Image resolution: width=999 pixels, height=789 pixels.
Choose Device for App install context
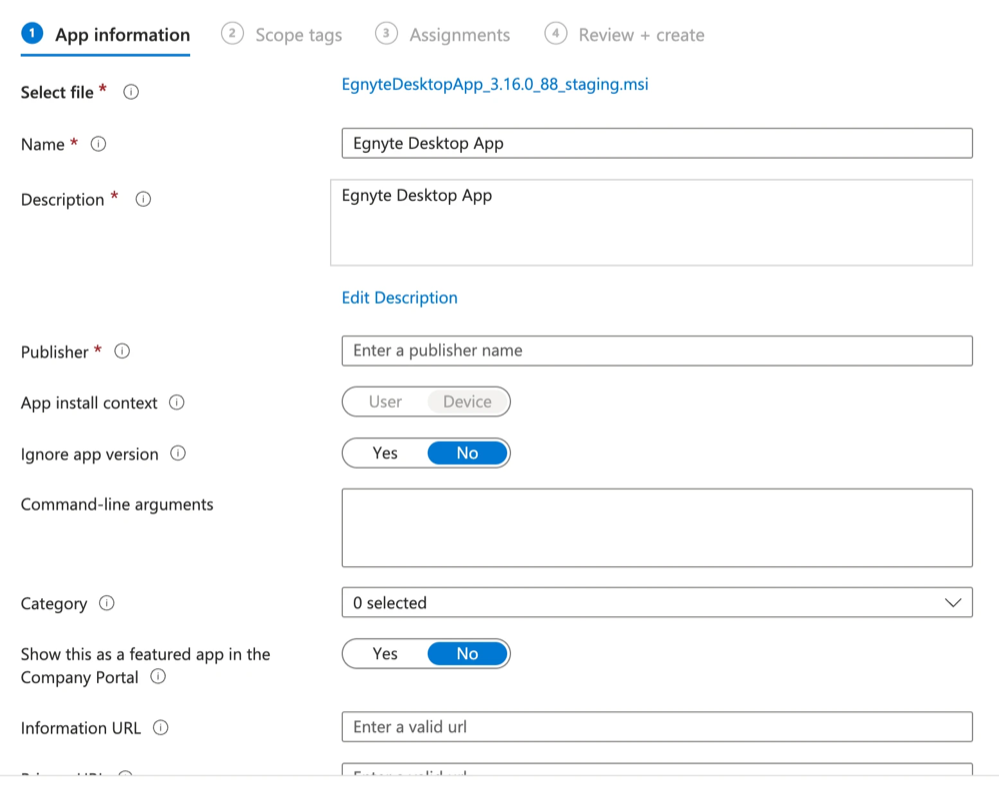tap(468, 402)
